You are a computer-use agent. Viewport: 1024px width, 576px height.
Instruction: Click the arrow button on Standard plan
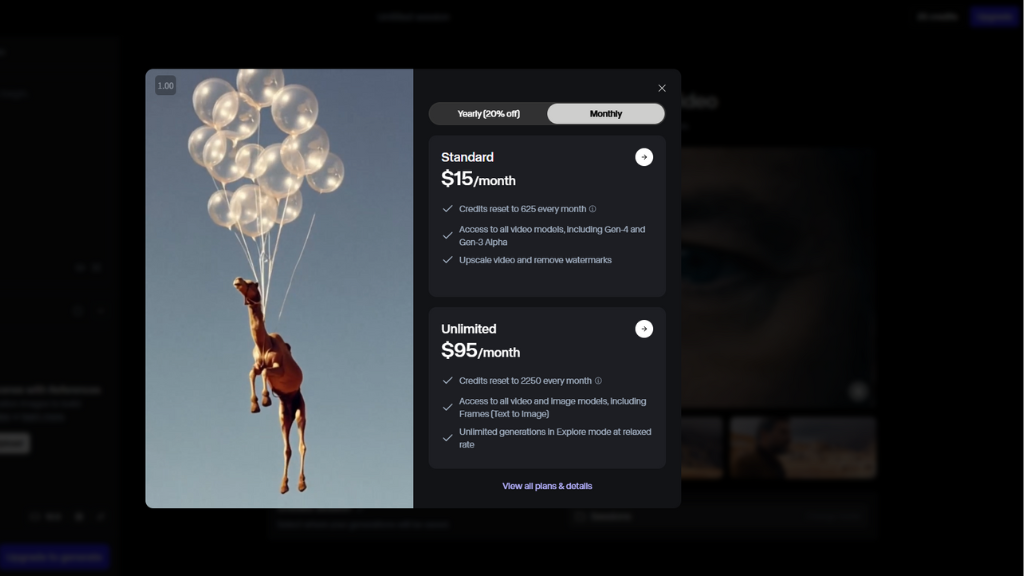[x=644, y=157]
